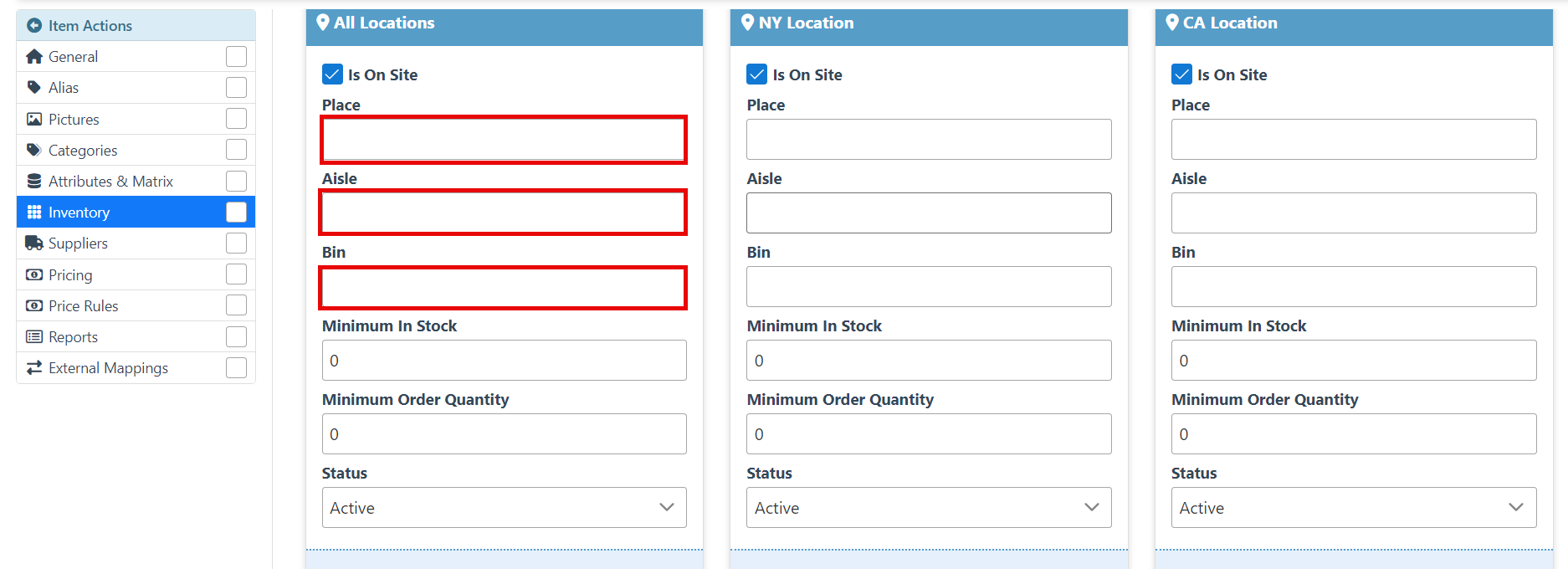Image resolution: width=1568 pixels, height=579 pixels.
Task: Click the Pictures image icon
Action: tap(34, 119)
